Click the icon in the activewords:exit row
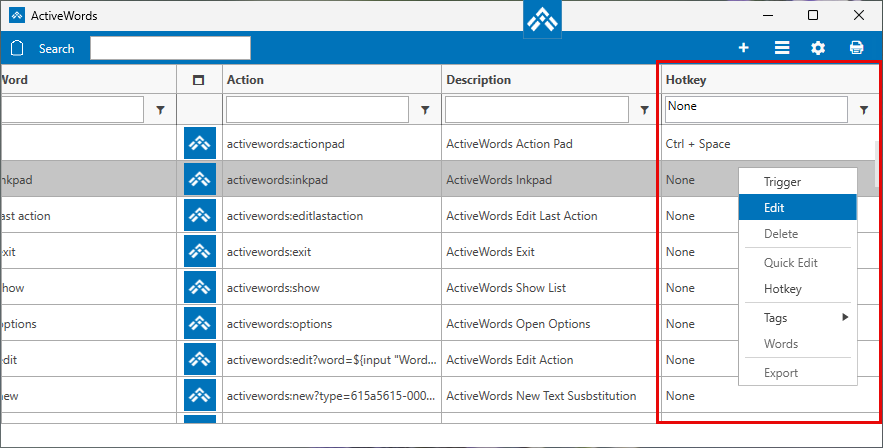Image resolution: width=883 pixels, height=448 pixels. (x=200, y=252)
